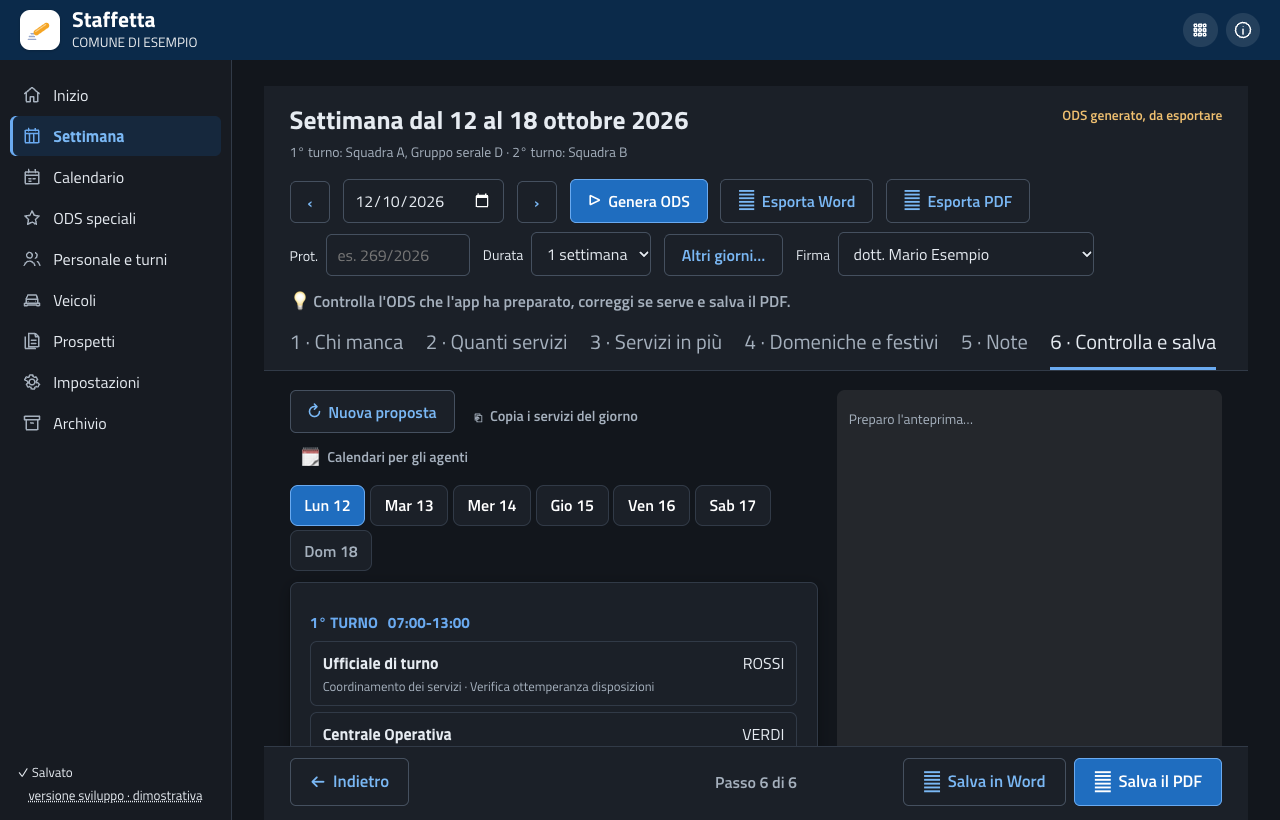Click the Salva il PDF button
This screenshot has height=820, width=1280.
1148,782
